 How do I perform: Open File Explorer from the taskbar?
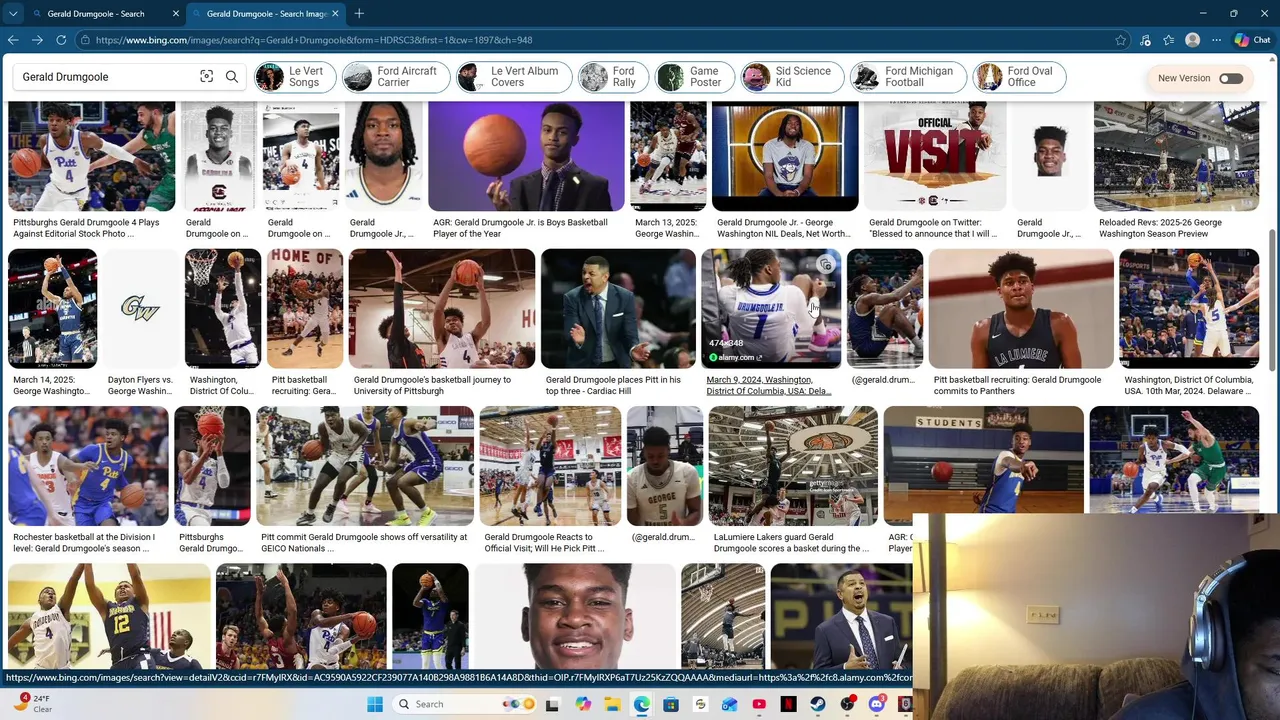tap(612, 704)
